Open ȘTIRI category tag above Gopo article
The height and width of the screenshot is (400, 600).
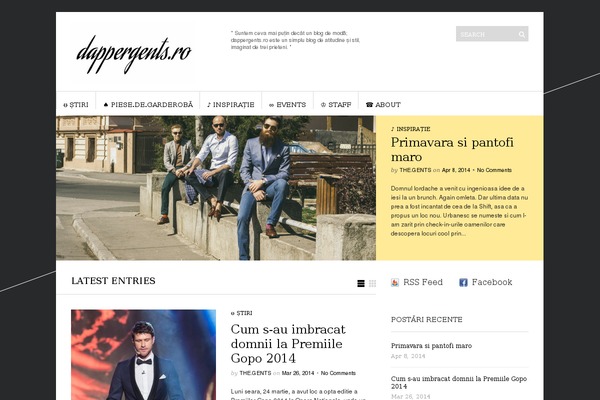click(x=241, y=313)
